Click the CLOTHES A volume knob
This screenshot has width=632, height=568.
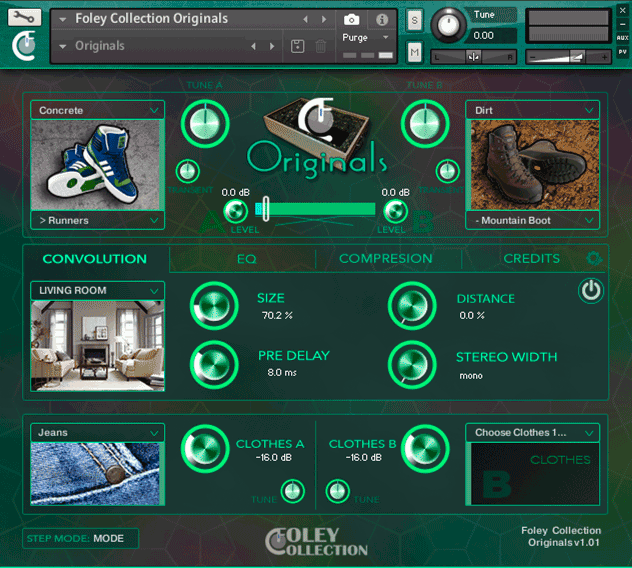pyautogui.click(x=205, y=448)
